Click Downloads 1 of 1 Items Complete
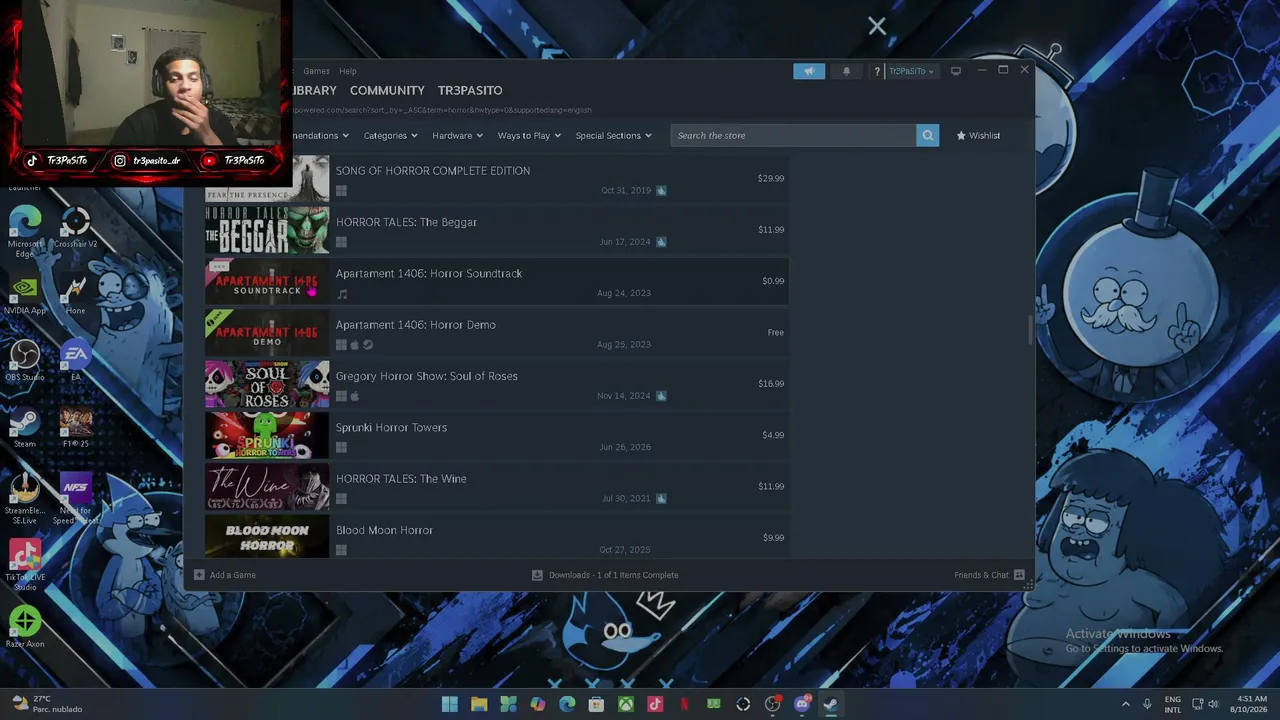Screen dimensions: 1280x720 click(613, 575)
